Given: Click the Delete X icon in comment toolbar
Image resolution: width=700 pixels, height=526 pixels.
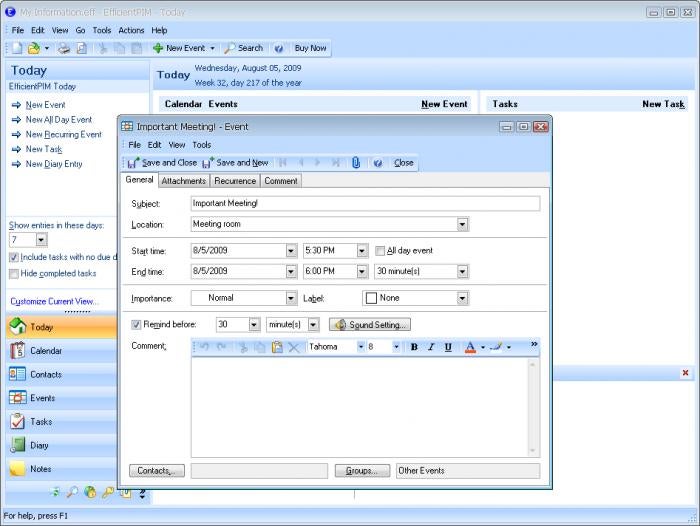Looking at the screenshot, I should (x=293, y=347).
